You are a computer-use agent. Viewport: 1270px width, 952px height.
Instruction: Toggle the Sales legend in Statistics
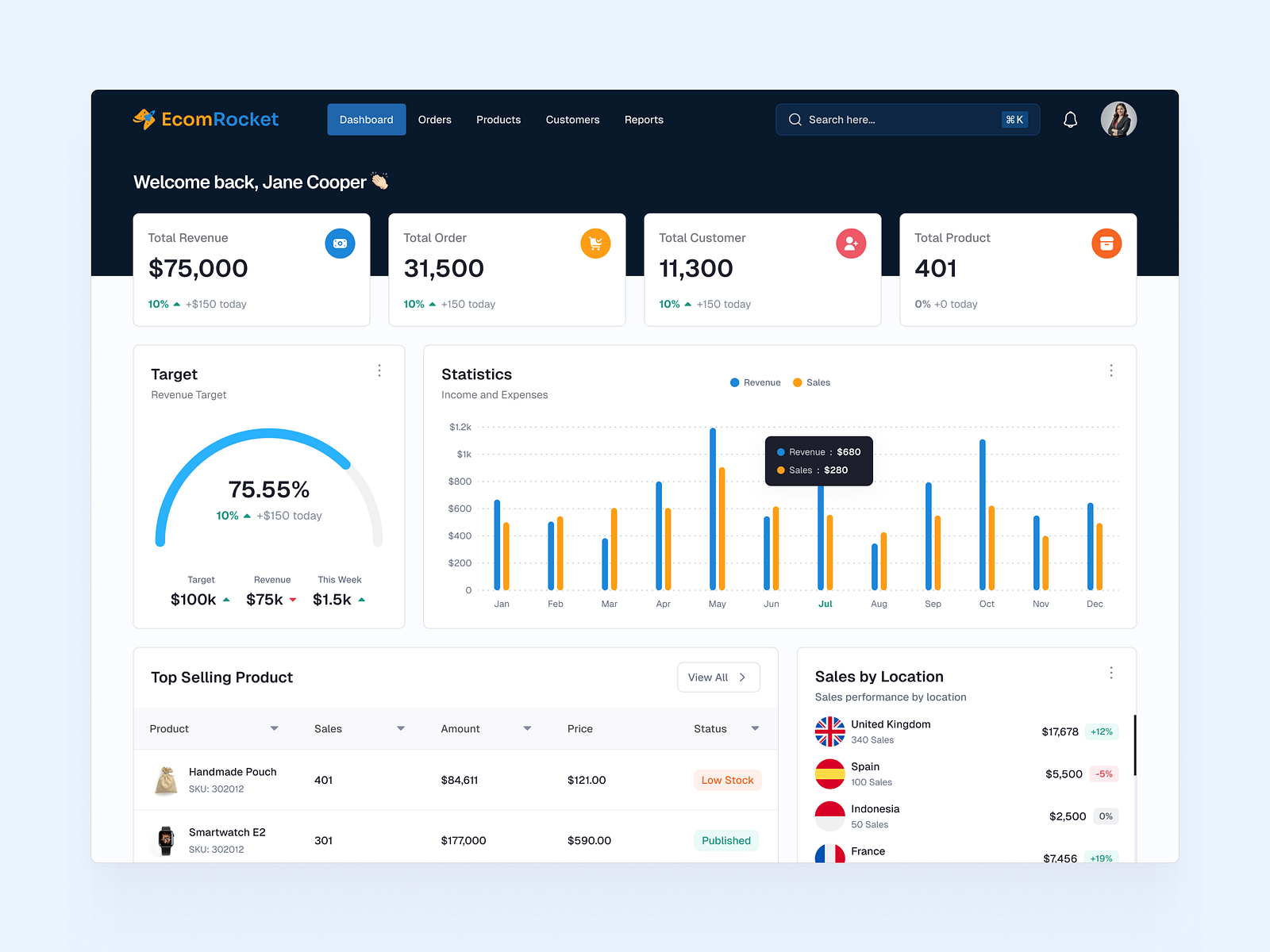pos(810,382)
